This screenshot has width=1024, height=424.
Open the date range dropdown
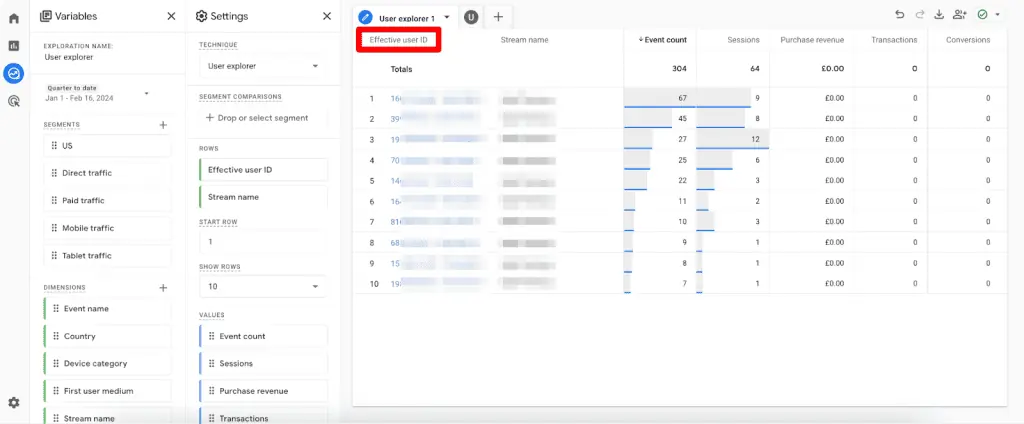tap(97, 93)
